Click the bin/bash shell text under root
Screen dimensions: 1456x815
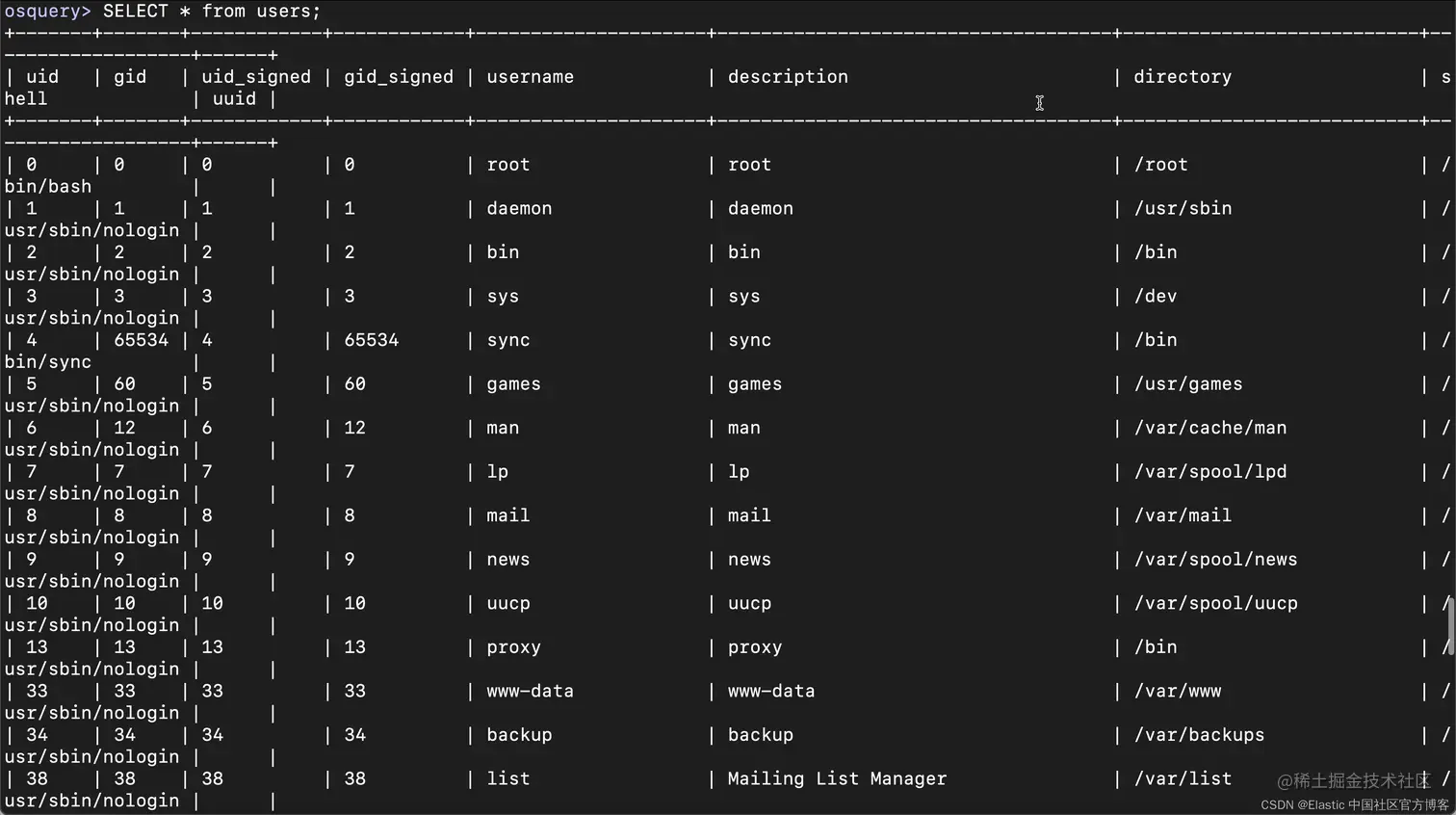coord(48,187)
